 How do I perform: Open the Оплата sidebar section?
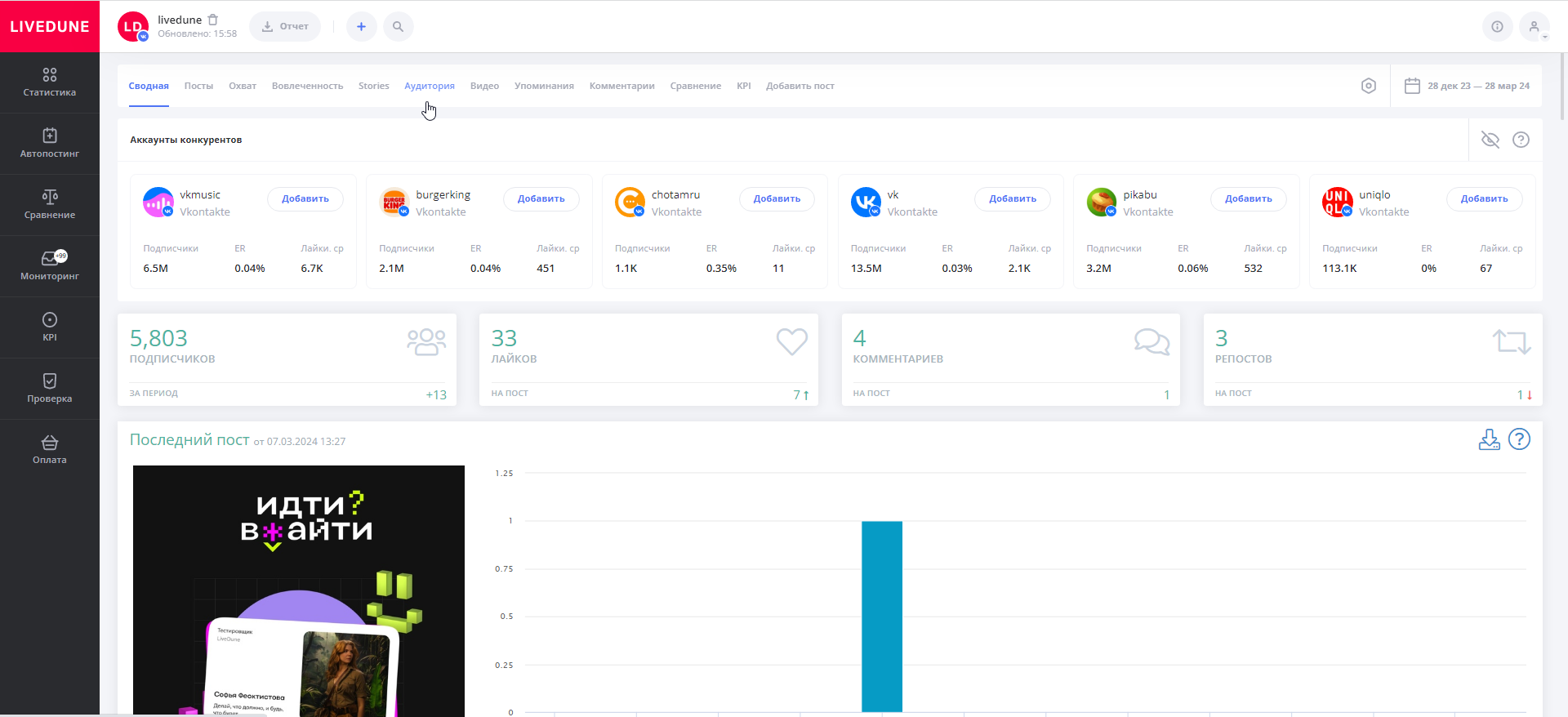(x=50, y=450)
